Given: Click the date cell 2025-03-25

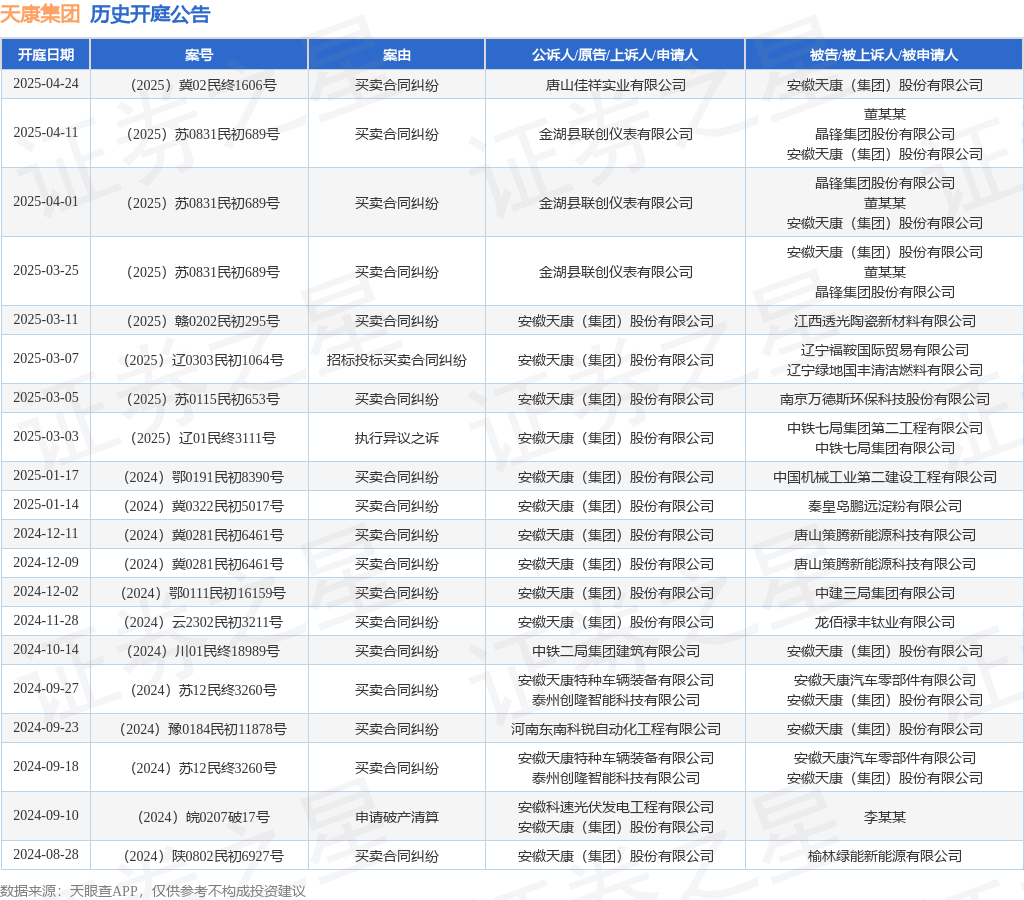Looking at the screenshot, I should (46, 270).
